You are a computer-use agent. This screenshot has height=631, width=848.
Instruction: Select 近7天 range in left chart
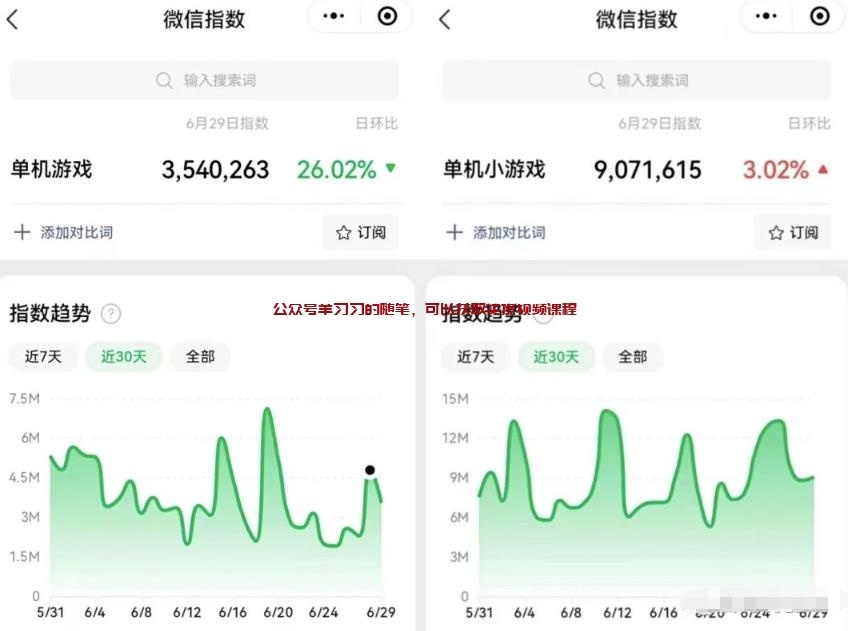coord(43,357)
